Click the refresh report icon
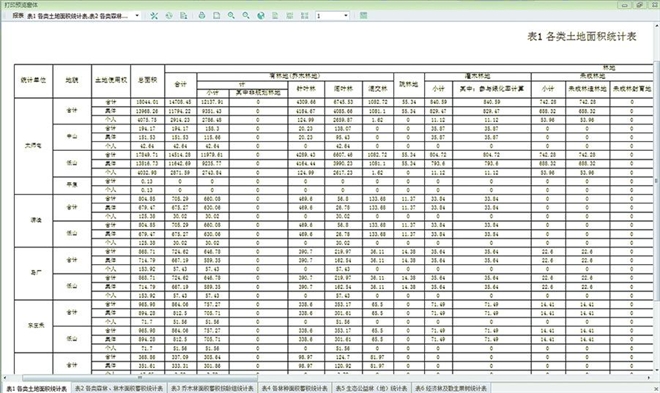660x393 pixels. click(x=169, y=16)
